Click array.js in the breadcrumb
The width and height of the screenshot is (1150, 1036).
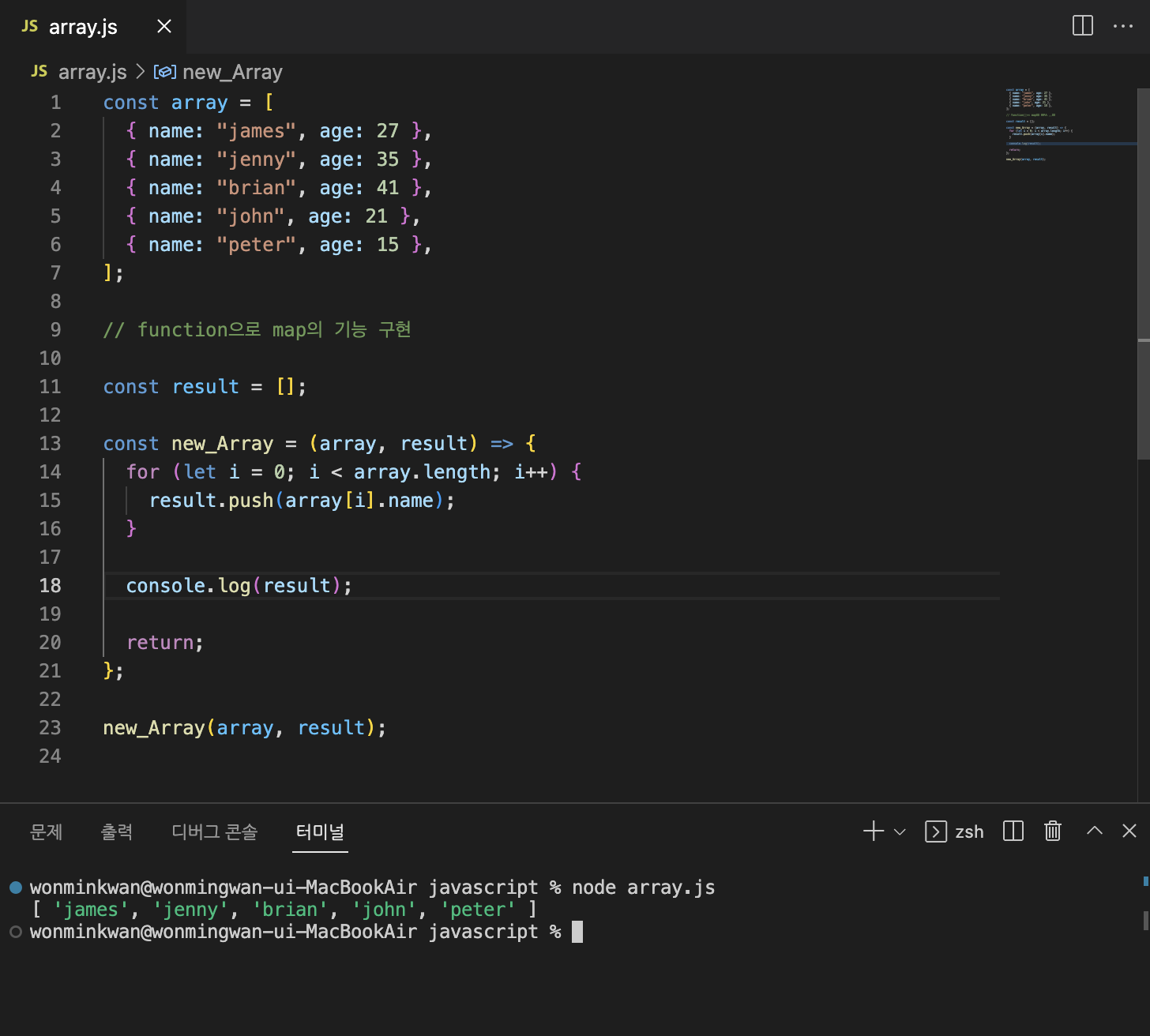[92, 72]
